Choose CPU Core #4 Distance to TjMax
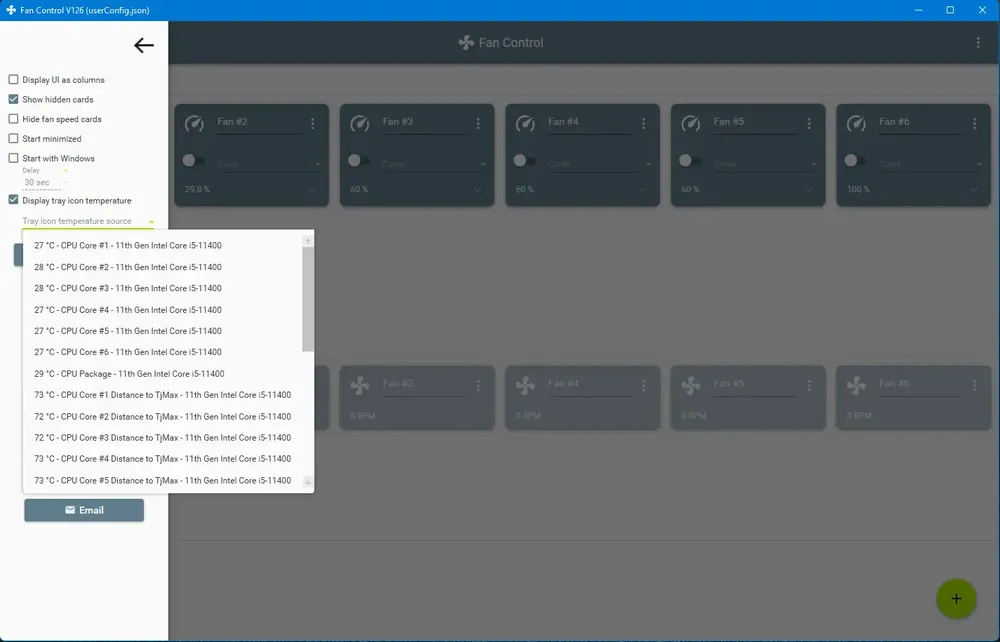Image resolution: width=1000 pixels, height=642 pixels. [163, 458]
